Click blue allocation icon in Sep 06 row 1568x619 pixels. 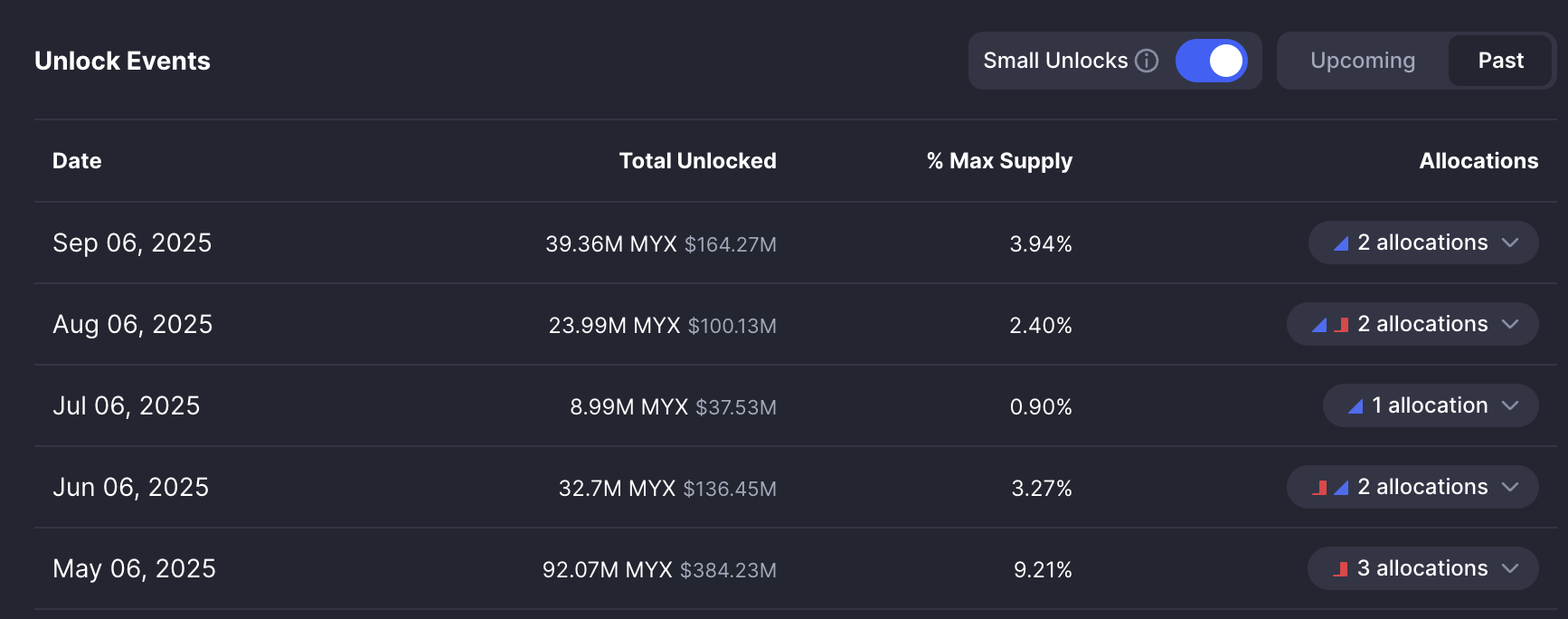pos(1341,243)
